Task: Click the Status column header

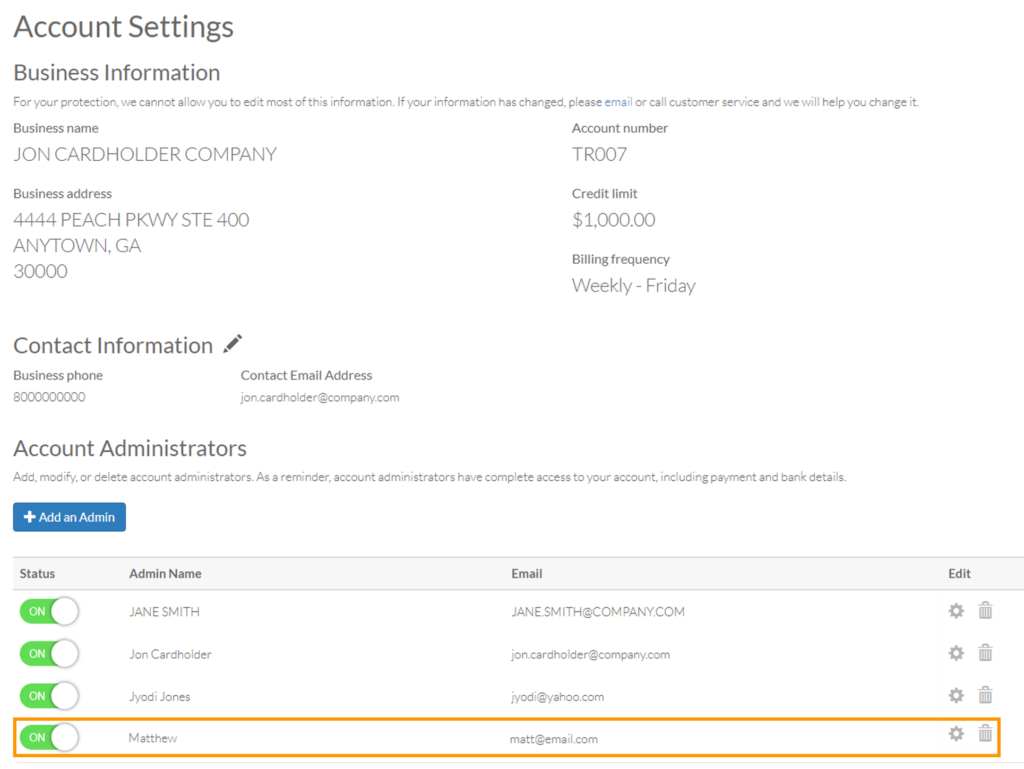Action: (x=37, y=574)
